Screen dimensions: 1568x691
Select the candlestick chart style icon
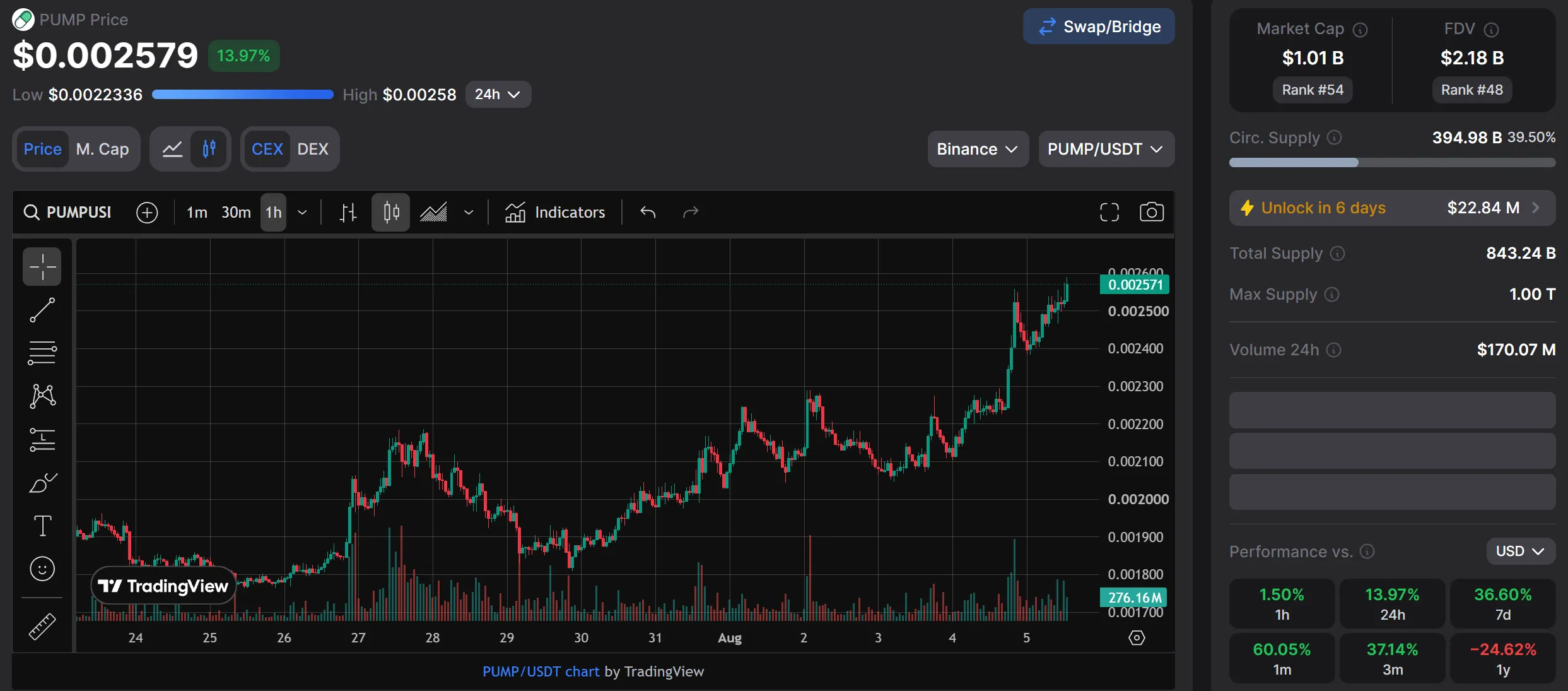point(391,213)
